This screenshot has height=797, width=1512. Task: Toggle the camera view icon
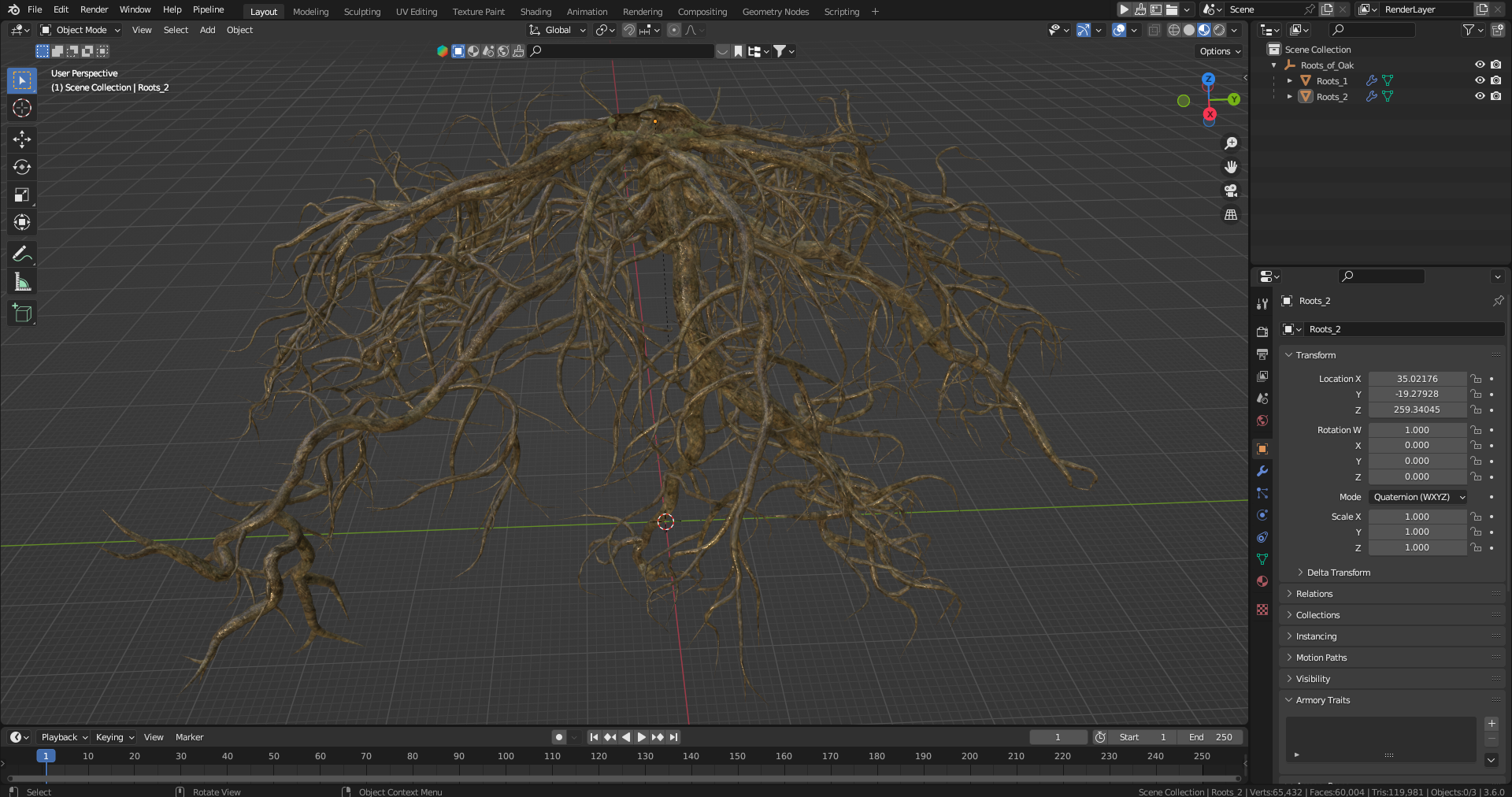[x=1231, y=191]
